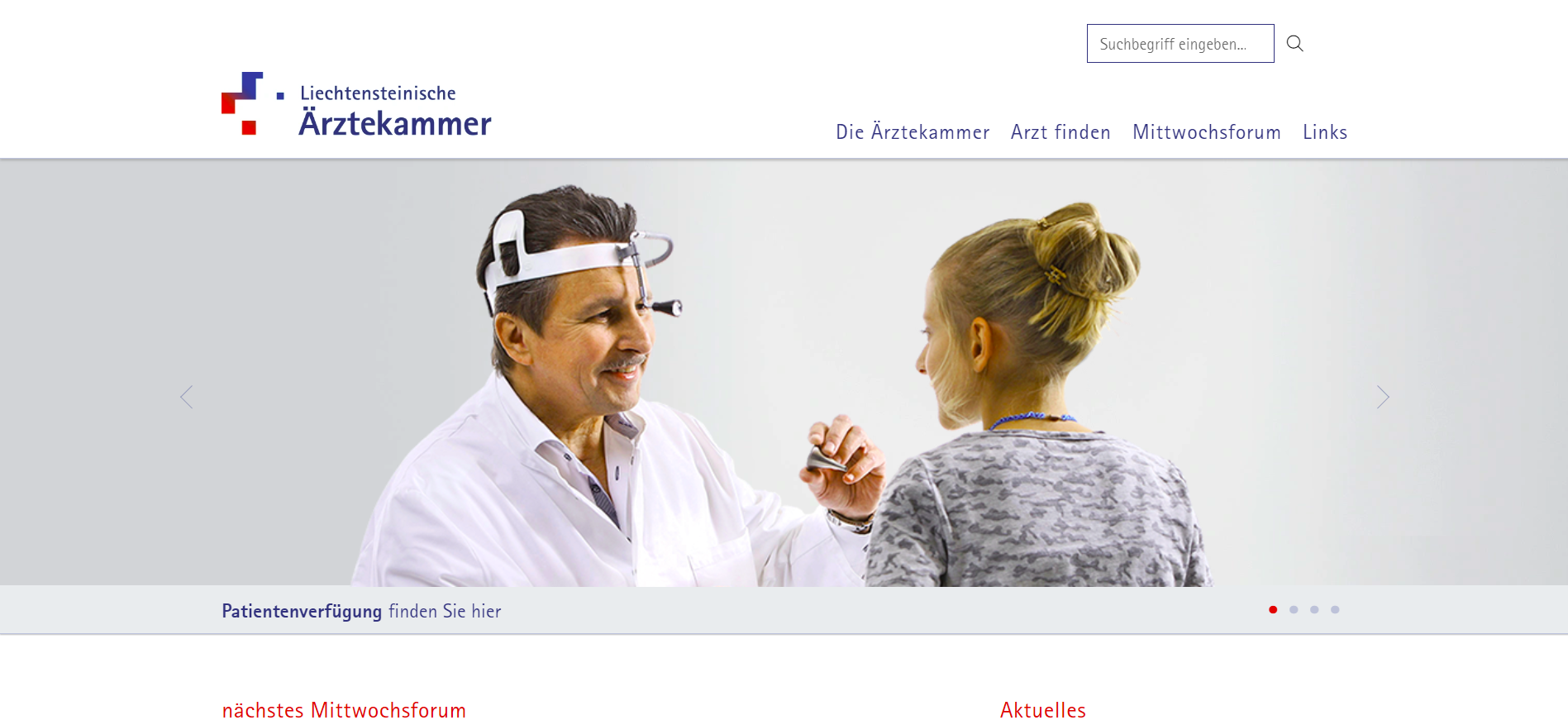Click the Liechtensteinische text above Ärztekammer
Viewport: 1568px width, 720px height.
pos(378,93)
